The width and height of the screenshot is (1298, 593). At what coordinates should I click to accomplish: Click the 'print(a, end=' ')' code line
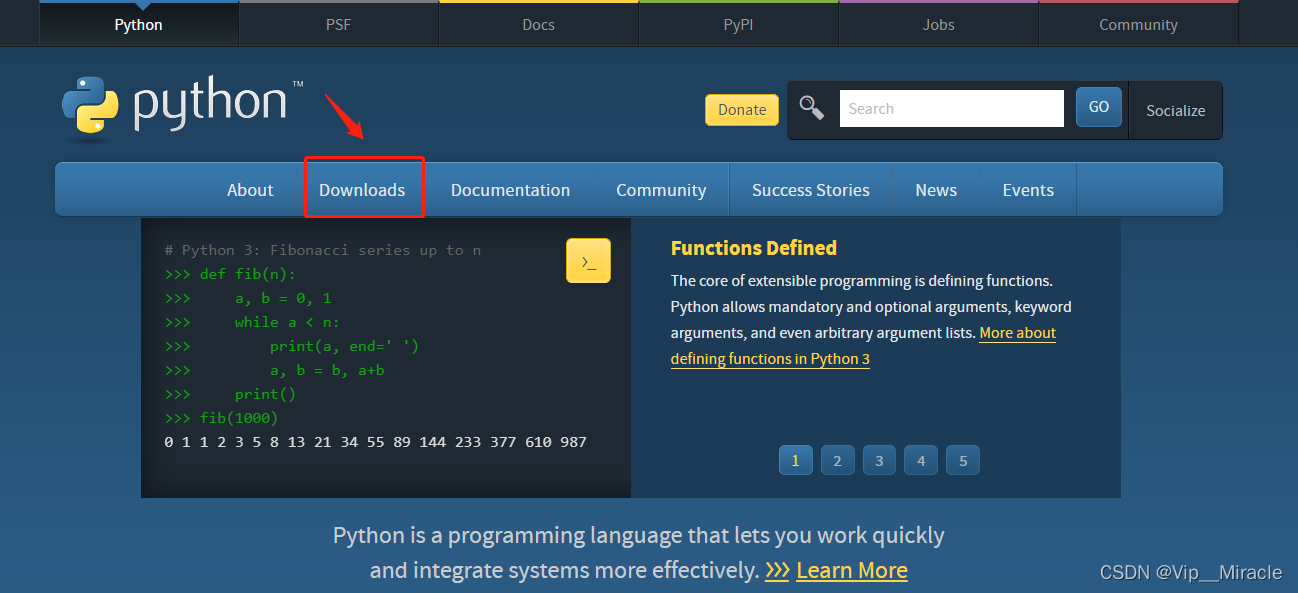[292, 346]
